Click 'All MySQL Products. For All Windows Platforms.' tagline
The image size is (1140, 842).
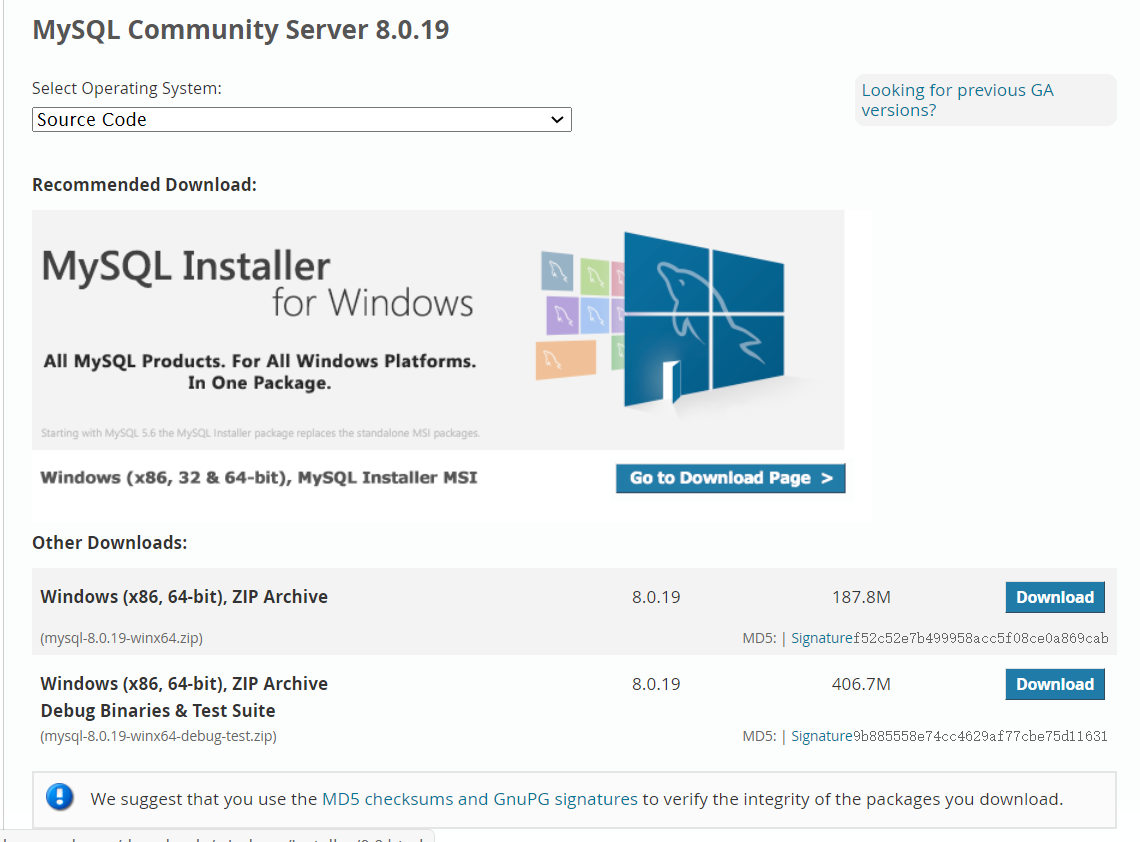point(260,361)
